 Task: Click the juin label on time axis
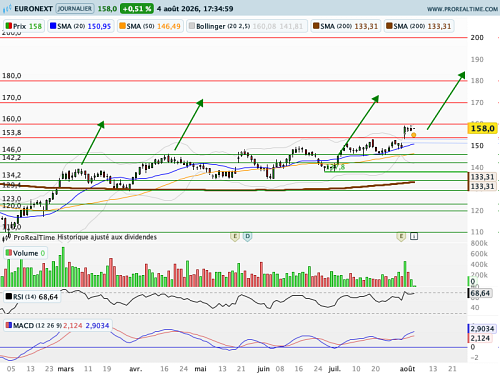click(263, 369)
